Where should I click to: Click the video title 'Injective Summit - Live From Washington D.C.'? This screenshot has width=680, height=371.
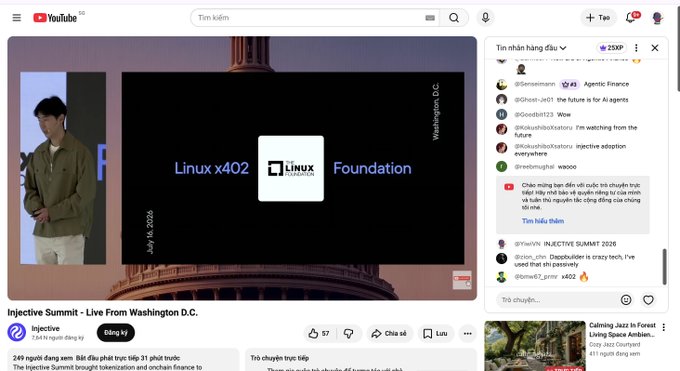pos(102,312)
